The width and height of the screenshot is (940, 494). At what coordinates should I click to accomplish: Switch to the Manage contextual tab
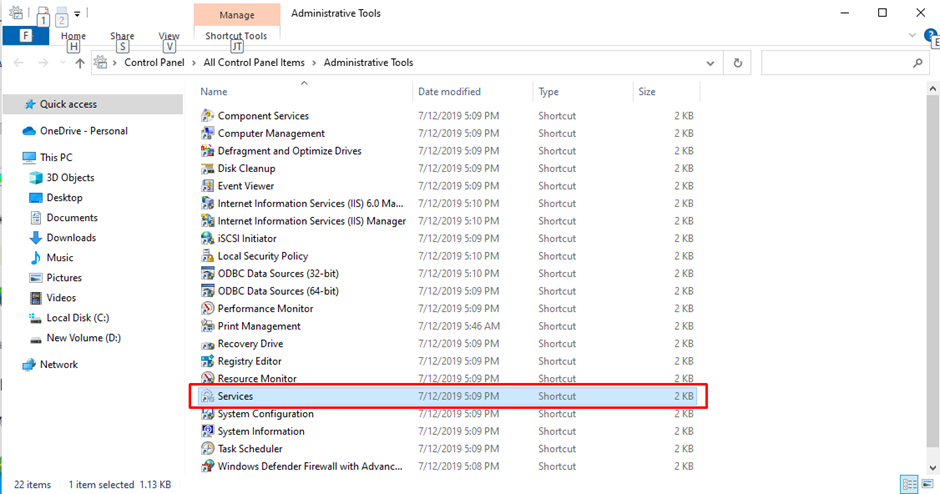coord(237,15)
